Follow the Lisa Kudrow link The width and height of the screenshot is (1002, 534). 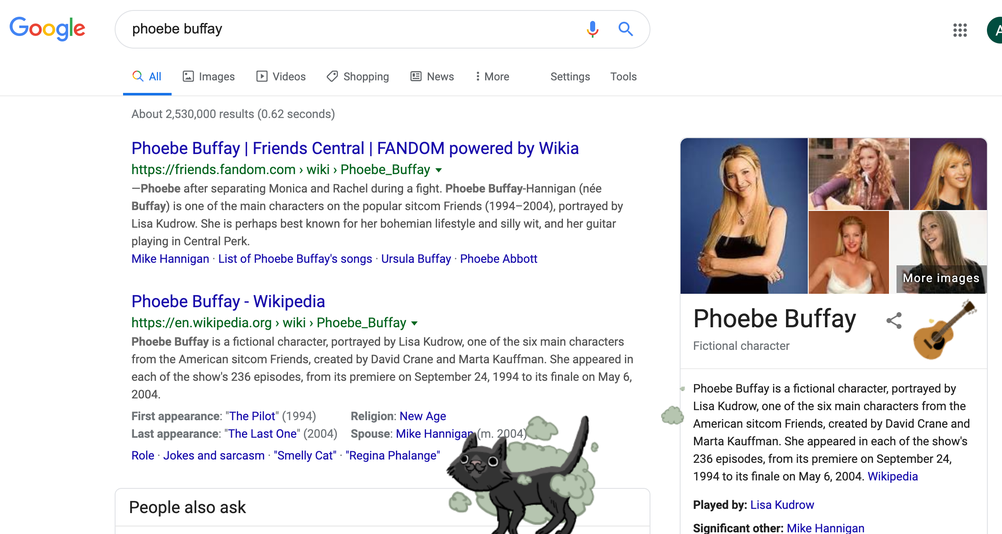782,505
